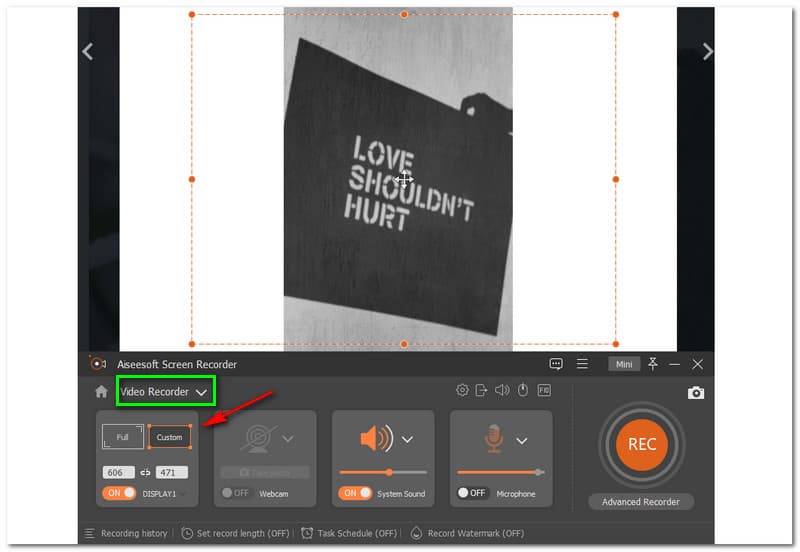Toggle DISPLAY1 recording switch off

(x=119, y=493)
